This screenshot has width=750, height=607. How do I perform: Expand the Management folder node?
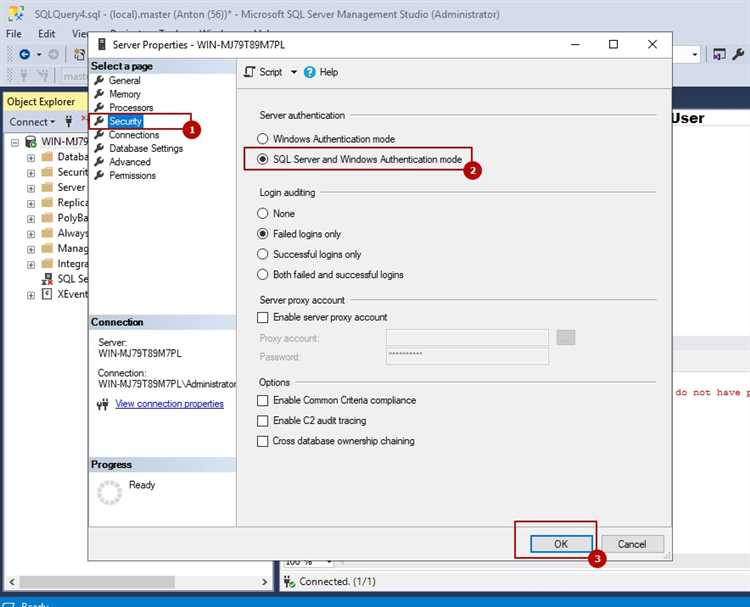click(31, 249)
